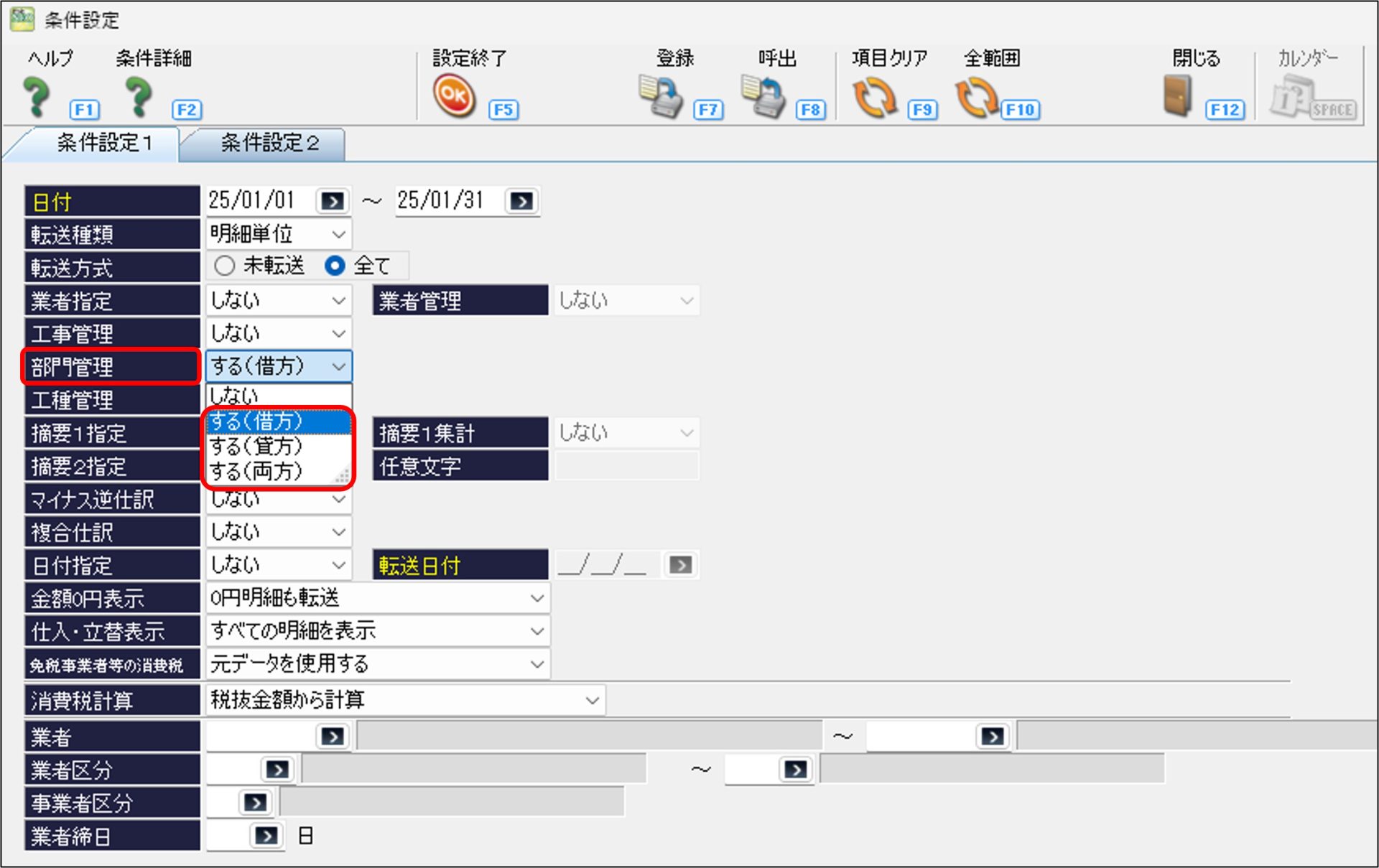Open 条件詳細 help icon (F2)
Image resolution: width=1379 pixels, height=868 pixels.
[139, 97]
